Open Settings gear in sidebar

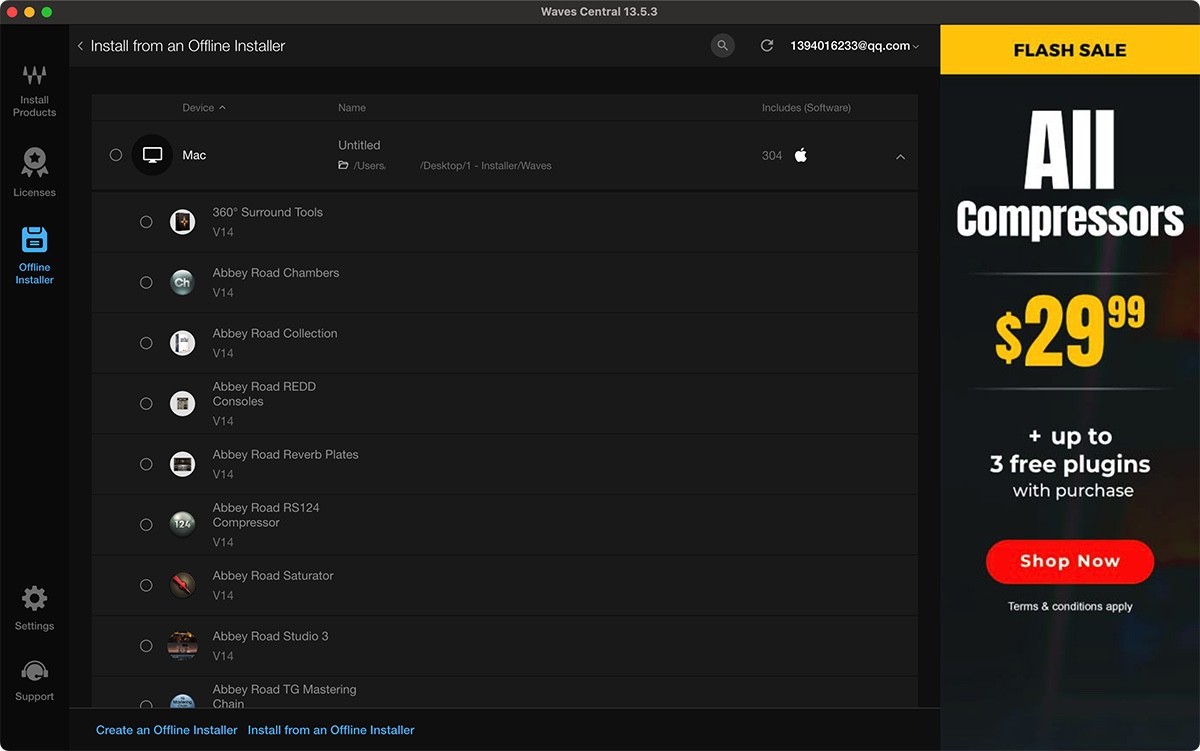(x=34, y=608)
